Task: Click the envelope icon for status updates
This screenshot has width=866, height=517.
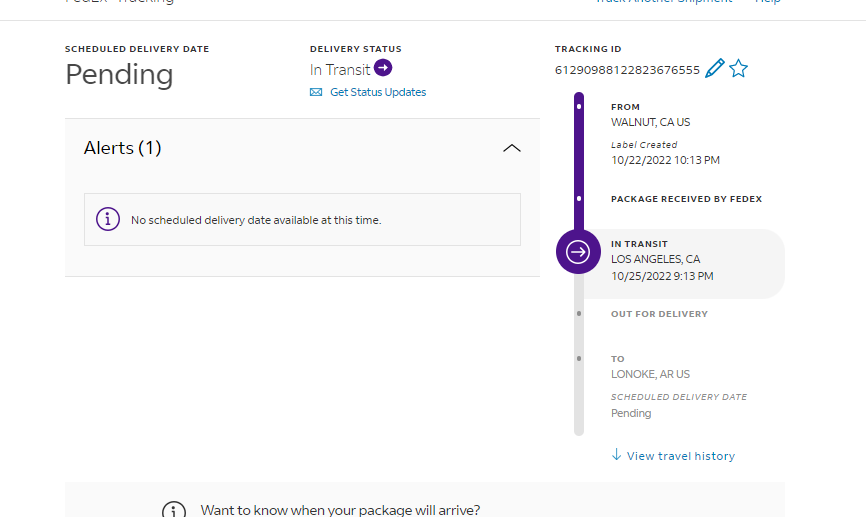Action: [x=316, y=92]
